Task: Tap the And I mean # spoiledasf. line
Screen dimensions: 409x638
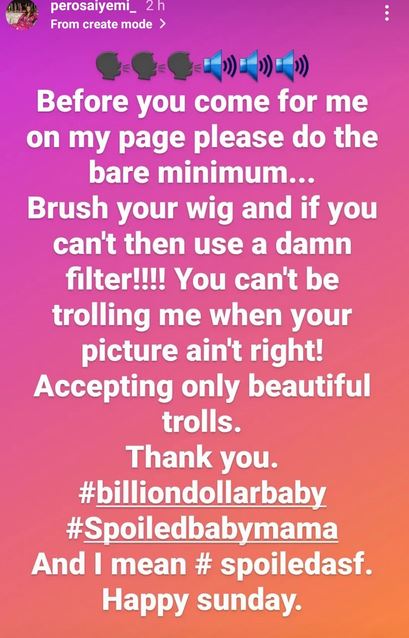Action: point(202,565)
